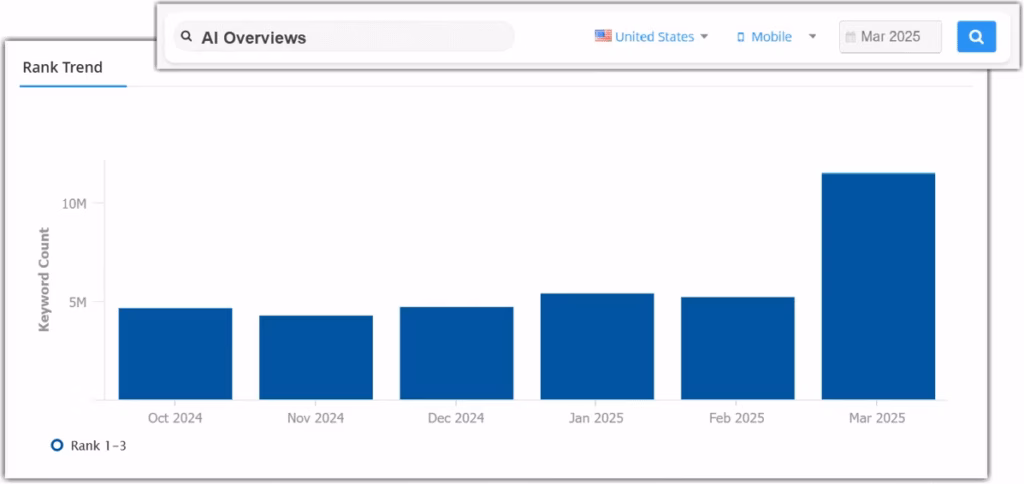Click the magnifier icon inside the keyword field
The height and width of the screenshot is (484, 1024).
[186, 37]
